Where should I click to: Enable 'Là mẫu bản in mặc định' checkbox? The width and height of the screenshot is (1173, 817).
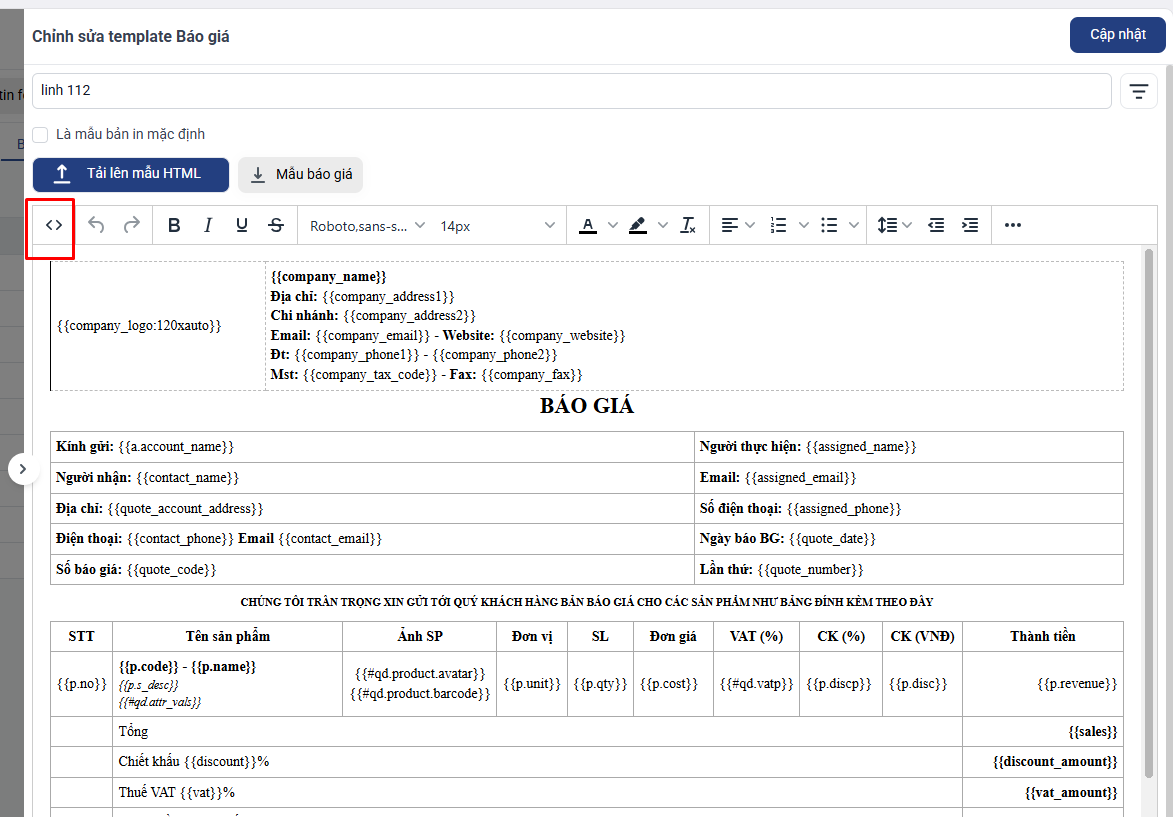(x=40, y=134)
